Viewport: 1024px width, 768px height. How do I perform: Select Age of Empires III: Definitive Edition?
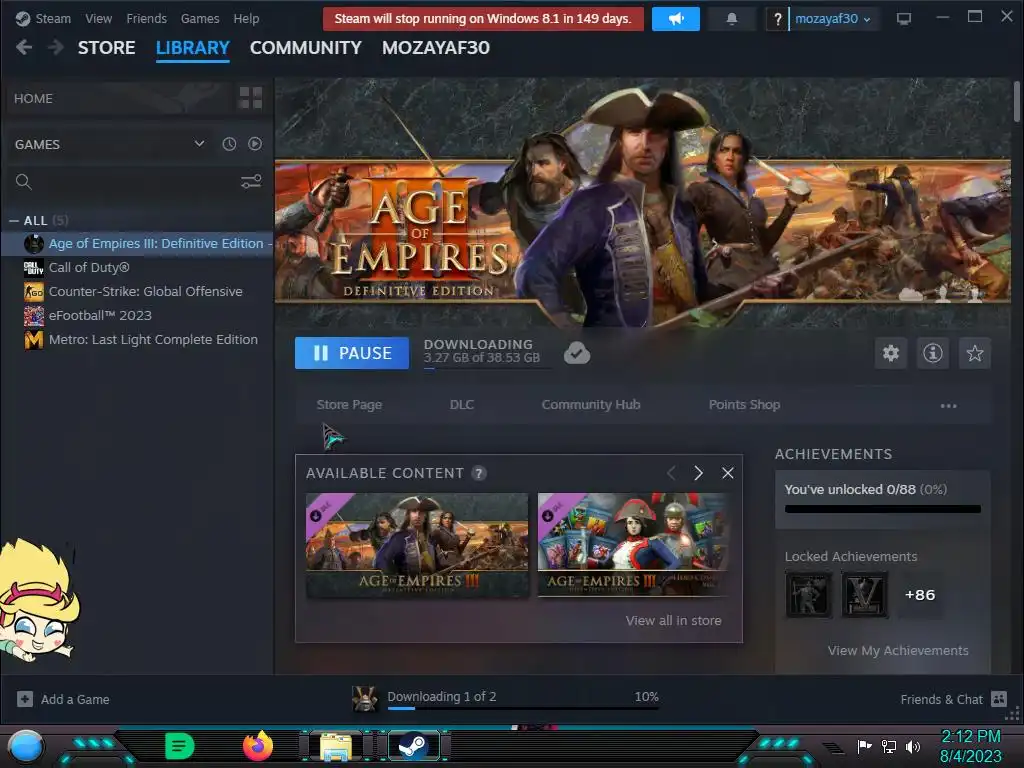[x=138, y=244]
